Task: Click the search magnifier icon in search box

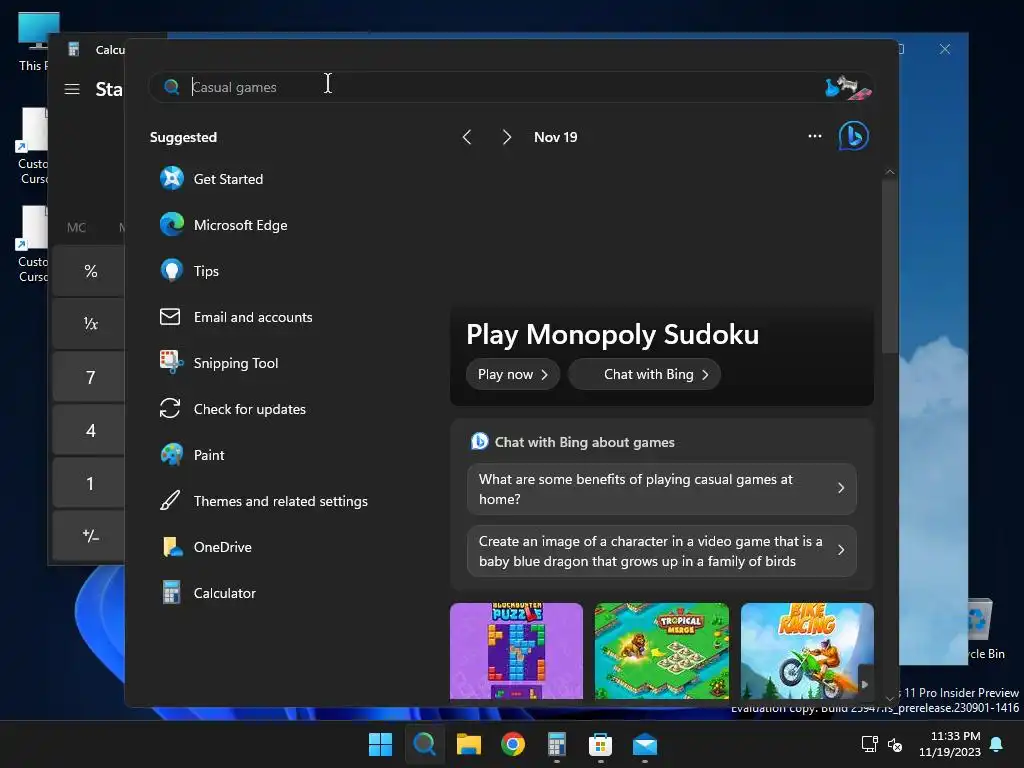Action: point(171,87)
